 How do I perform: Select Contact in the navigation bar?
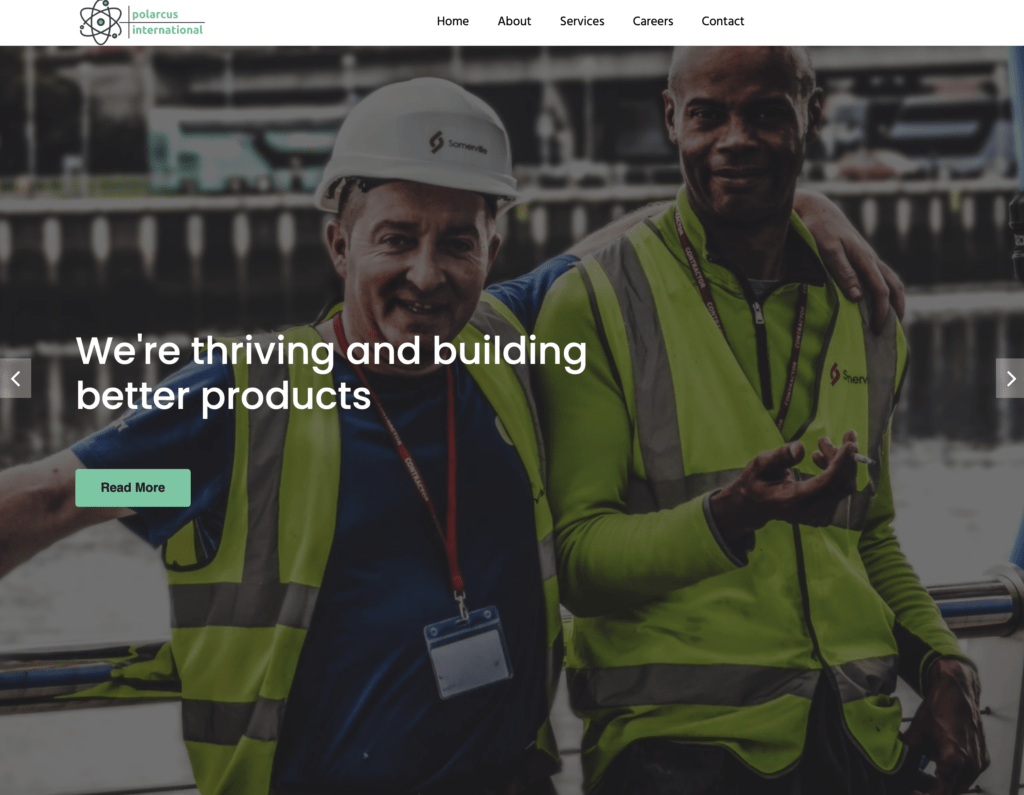tap(722, 21)
